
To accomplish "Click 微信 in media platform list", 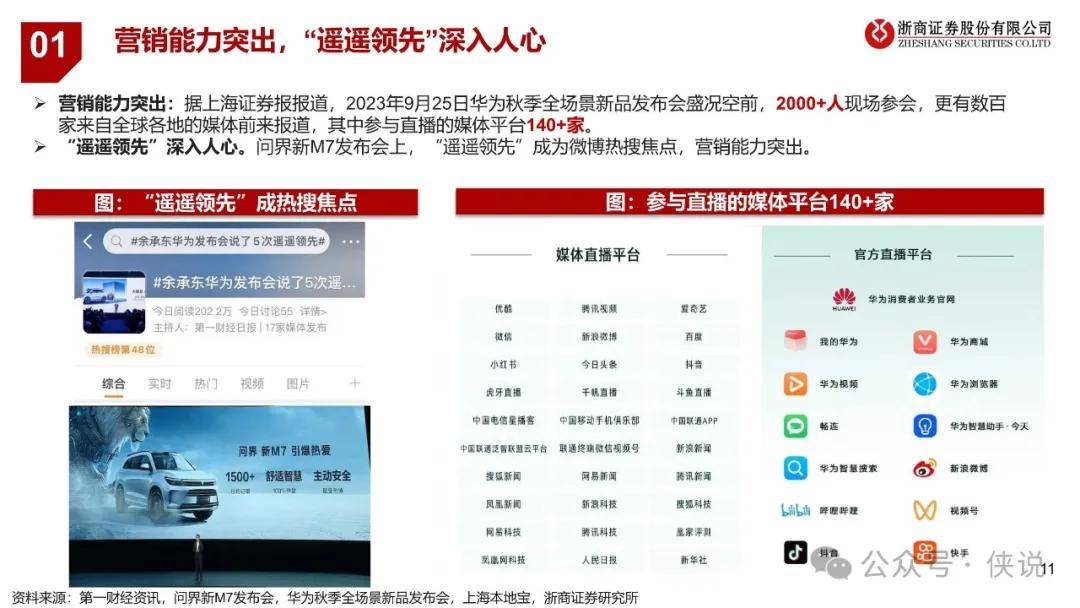I will [x=503, y=337].
